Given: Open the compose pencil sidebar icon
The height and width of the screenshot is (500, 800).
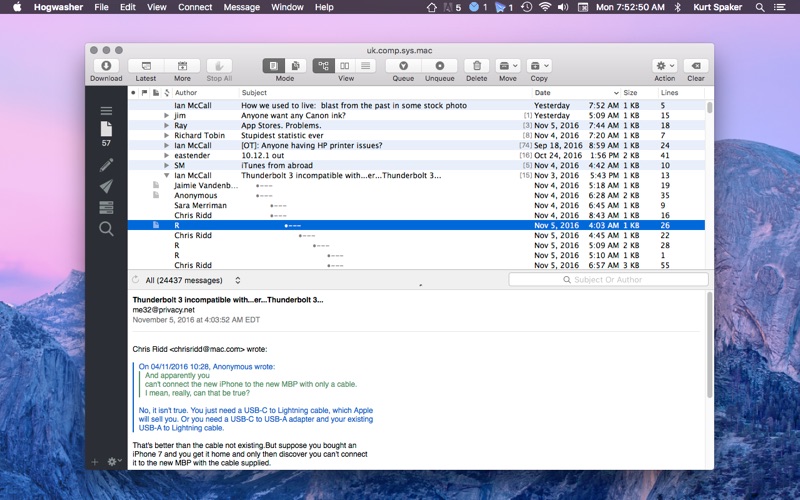Looking at the screenshot, I should (106, 165).
